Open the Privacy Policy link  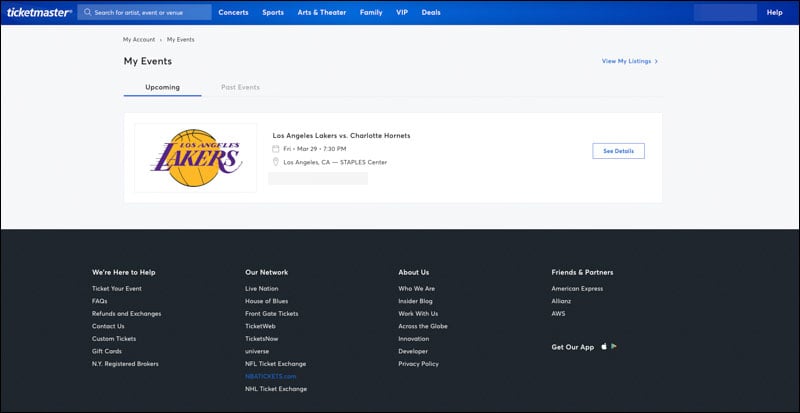(418, 364)
